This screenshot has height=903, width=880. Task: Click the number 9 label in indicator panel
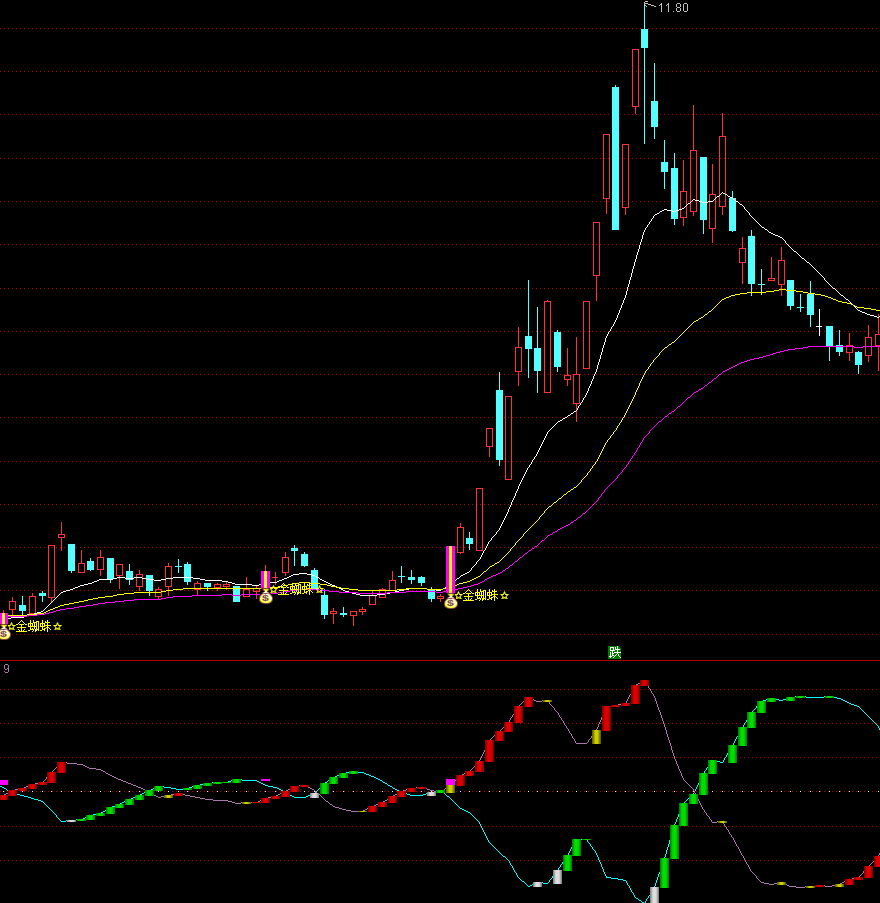click(x=6, y=669)
